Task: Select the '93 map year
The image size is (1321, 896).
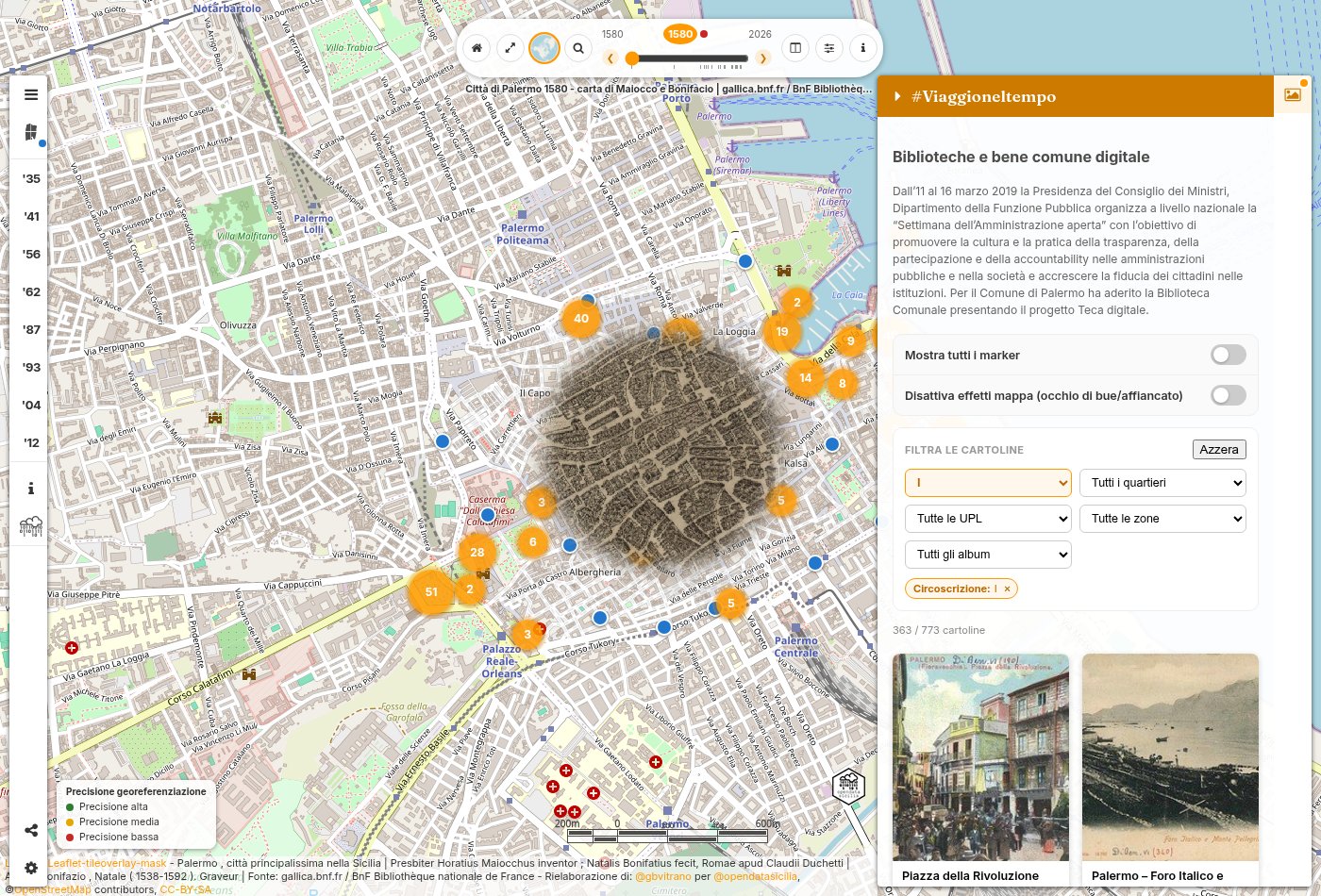Action: (32, 367)
